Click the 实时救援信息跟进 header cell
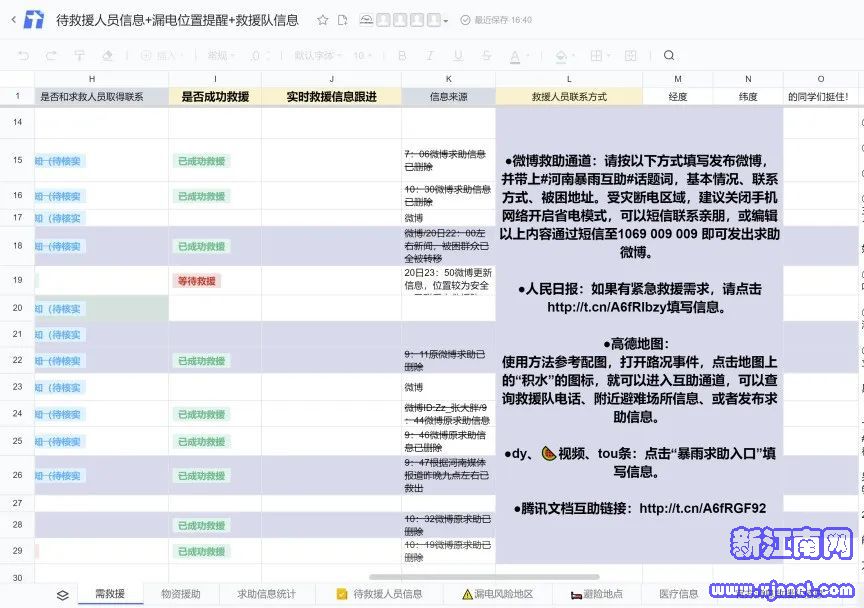 331,96
